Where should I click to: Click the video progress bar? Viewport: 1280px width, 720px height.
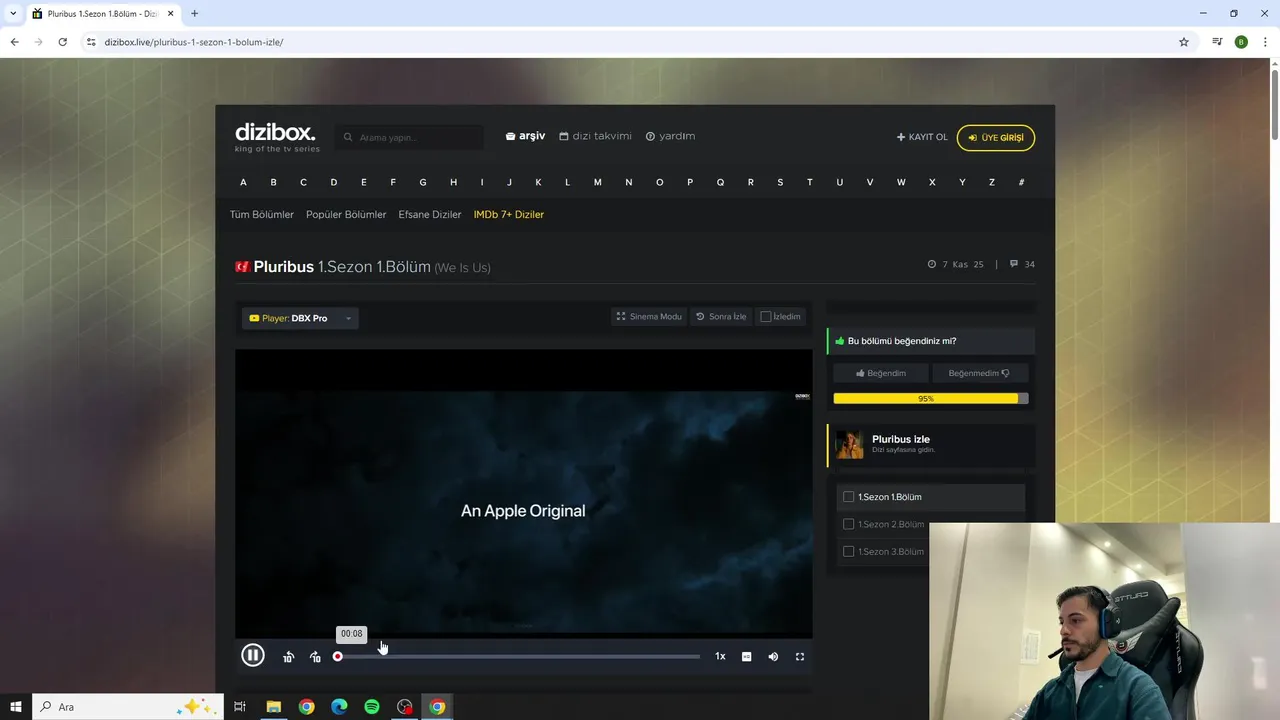(518, 657)
